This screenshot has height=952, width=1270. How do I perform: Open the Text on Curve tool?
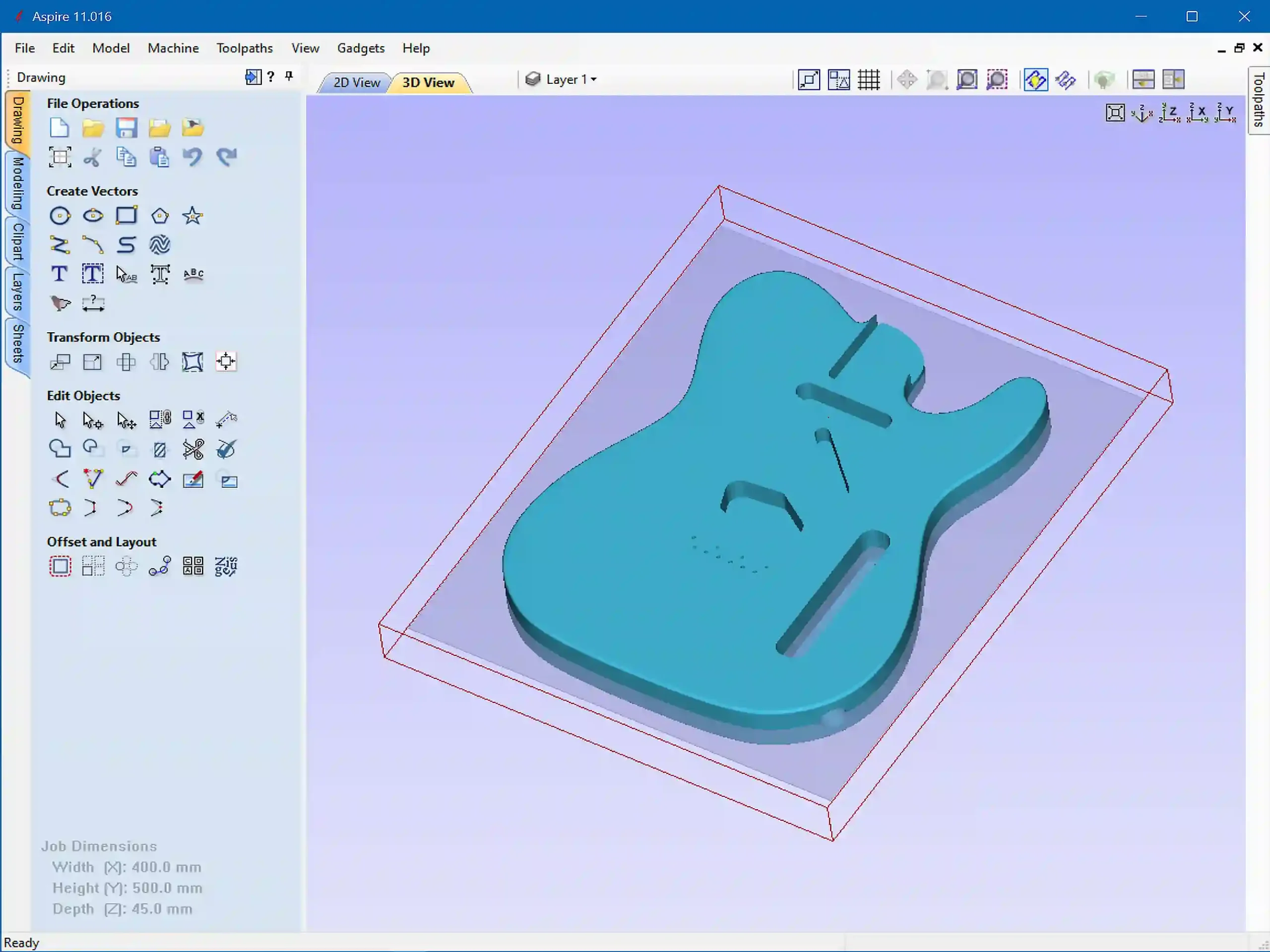pos(193,274)
